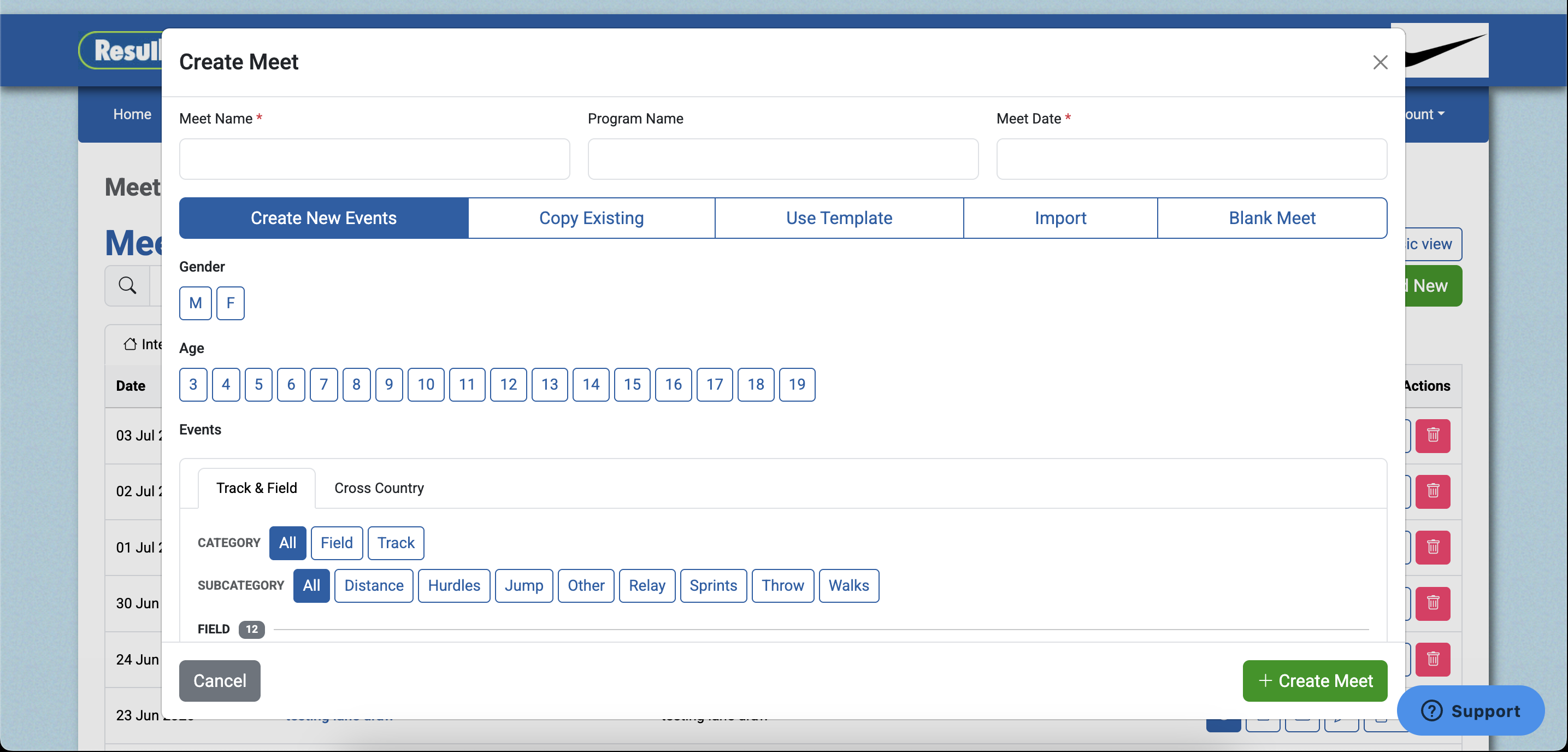Viewport: 1568px width, 752px height.
Task: Go to Home in navigation bar
Action: (x=132, y=114)
